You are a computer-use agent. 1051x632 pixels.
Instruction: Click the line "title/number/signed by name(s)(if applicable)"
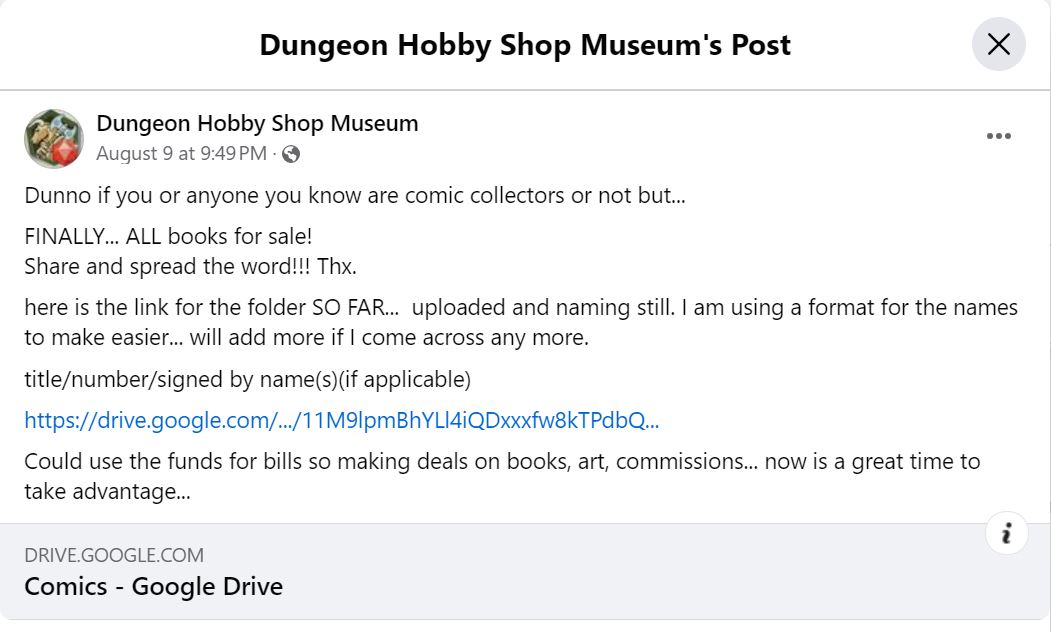coord(247,380)
